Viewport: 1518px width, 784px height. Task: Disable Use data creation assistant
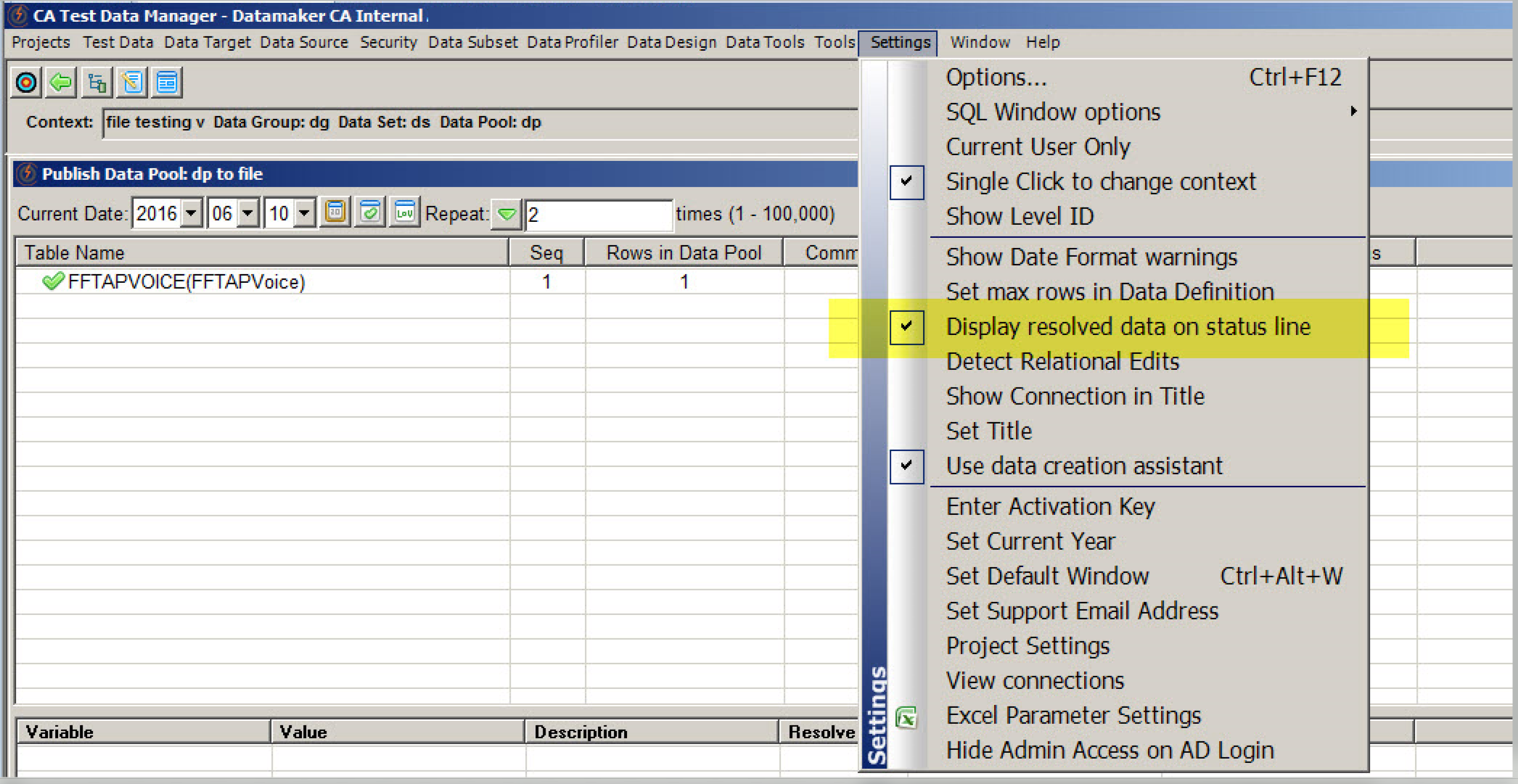[x=1084, y=466]
